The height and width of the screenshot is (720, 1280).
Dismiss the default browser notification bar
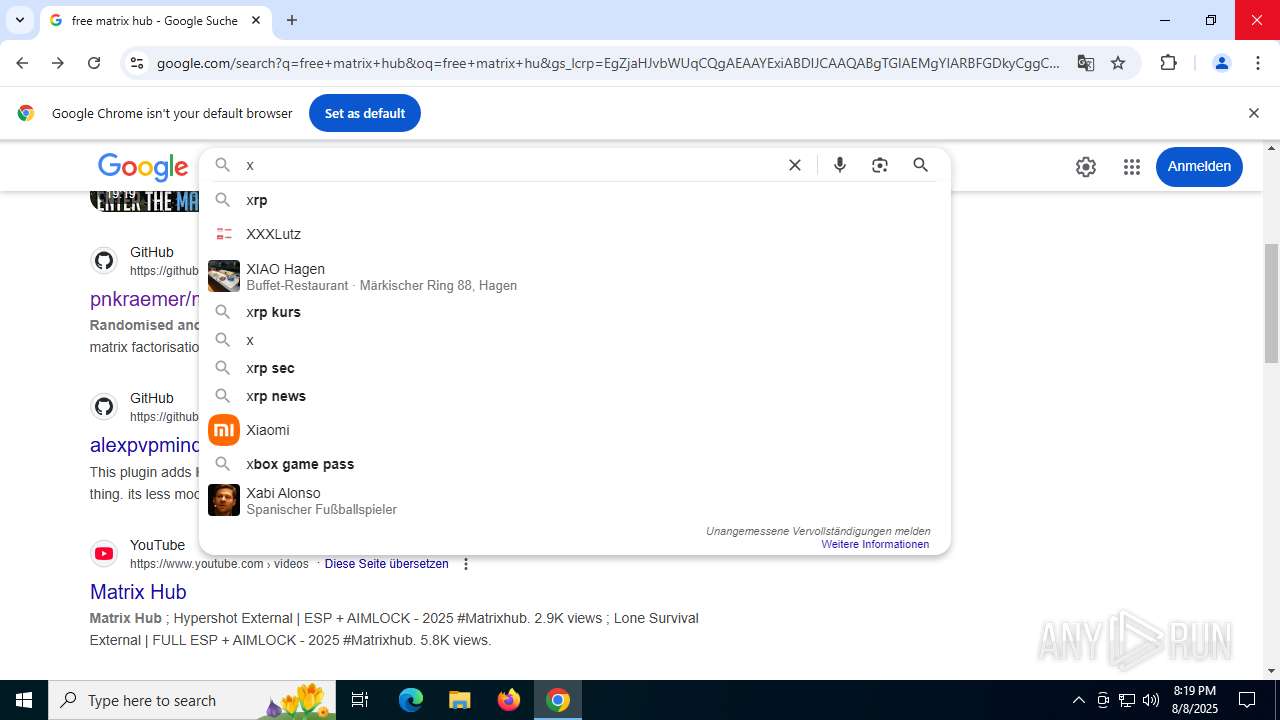tap(1253, 113)
